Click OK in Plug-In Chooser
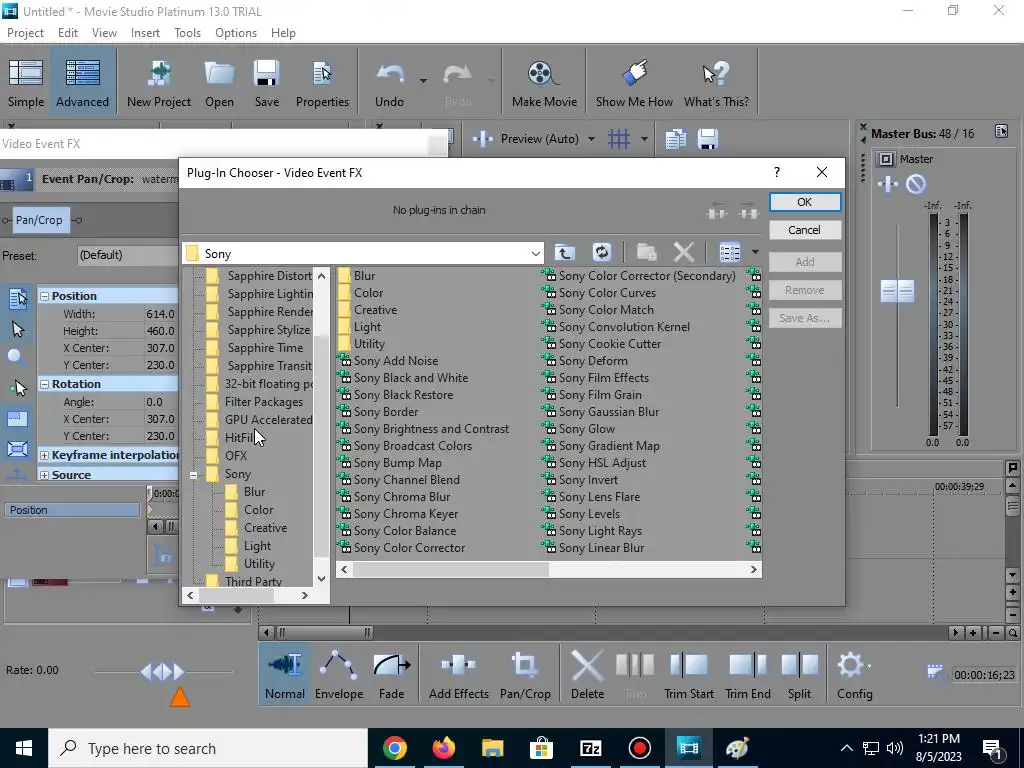Viewport: 1024px width, 768px height. click(805, 202)
